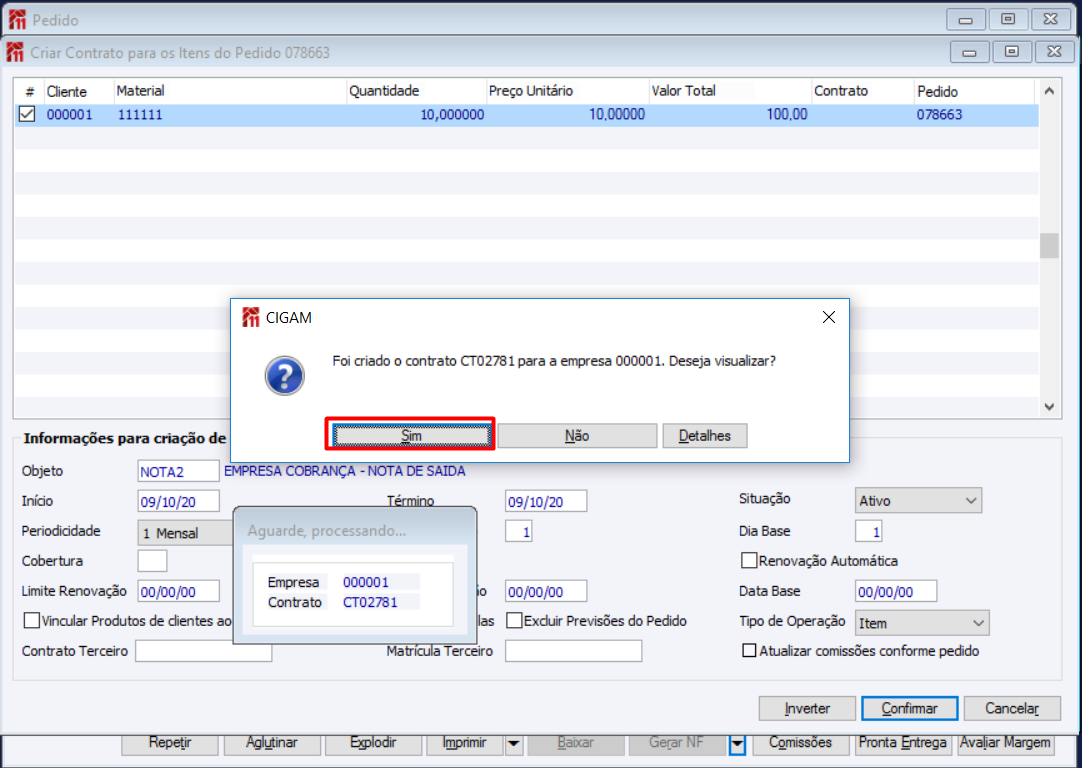Click the Pedido window logo icon
The height and width of the screenshot is (768, 1082).
click(x=17, y=19)
